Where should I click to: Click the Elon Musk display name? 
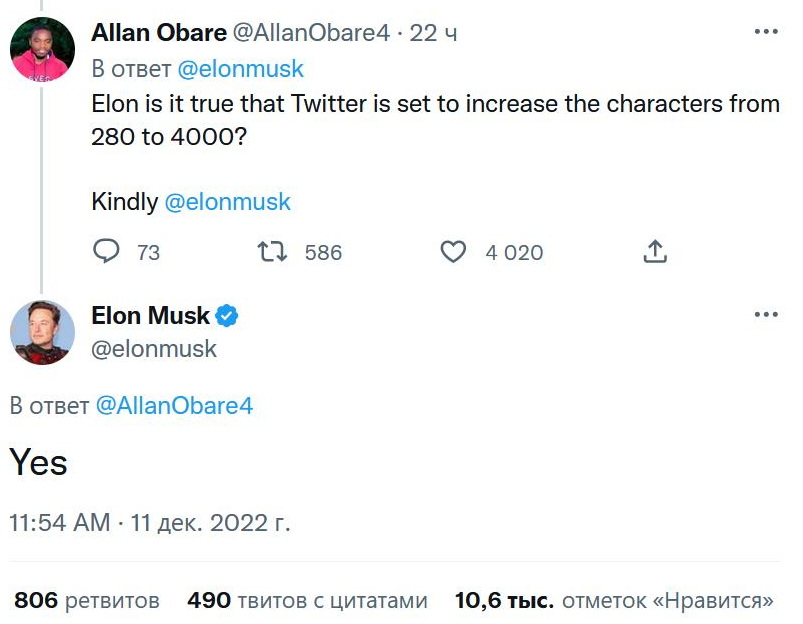pyautogui.click(x=151, y=316)
